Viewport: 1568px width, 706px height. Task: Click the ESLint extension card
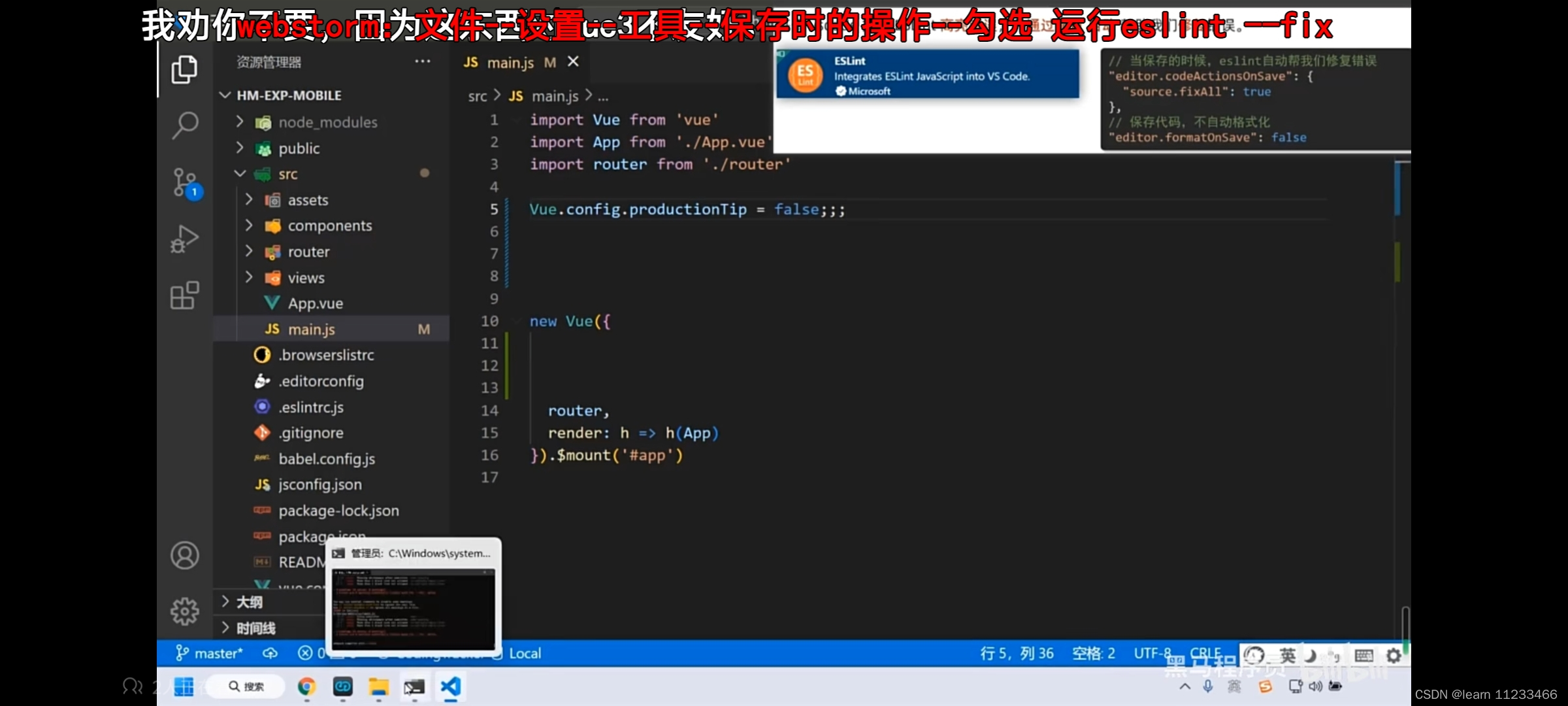pos(928,75)
